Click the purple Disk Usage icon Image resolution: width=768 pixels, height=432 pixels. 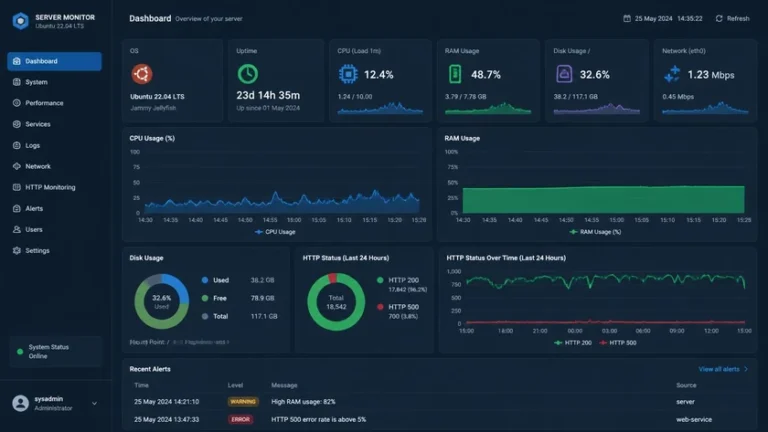pyautogui.click(x=564, y=74)
